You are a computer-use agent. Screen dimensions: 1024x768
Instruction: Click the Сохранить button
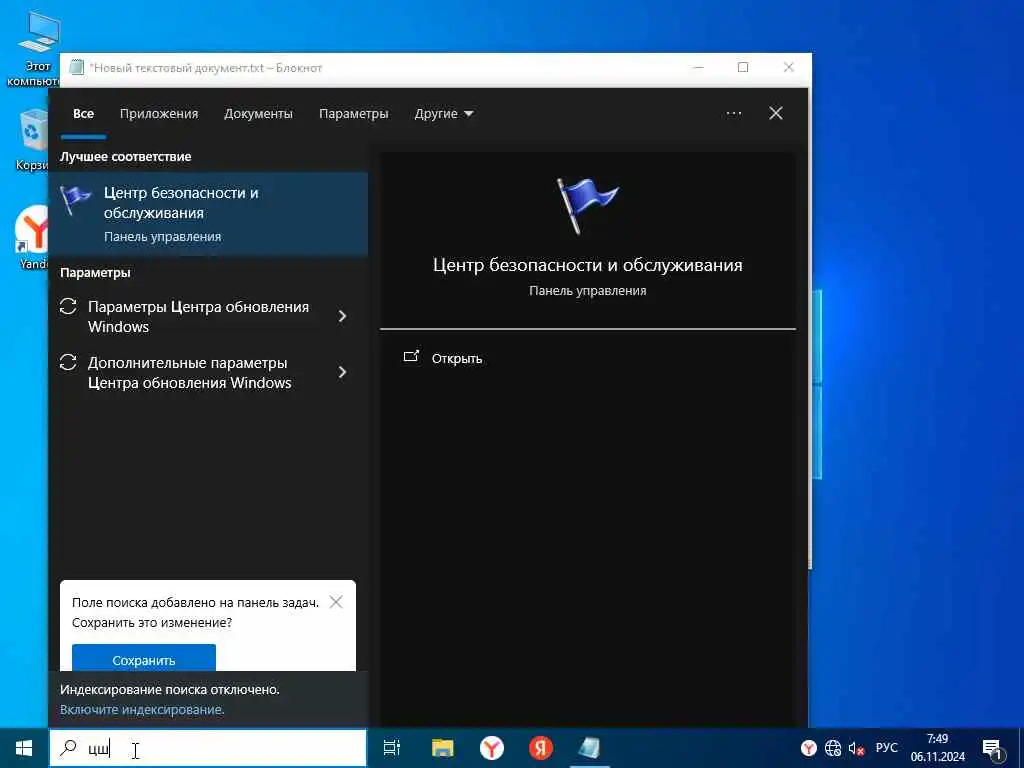144,658
